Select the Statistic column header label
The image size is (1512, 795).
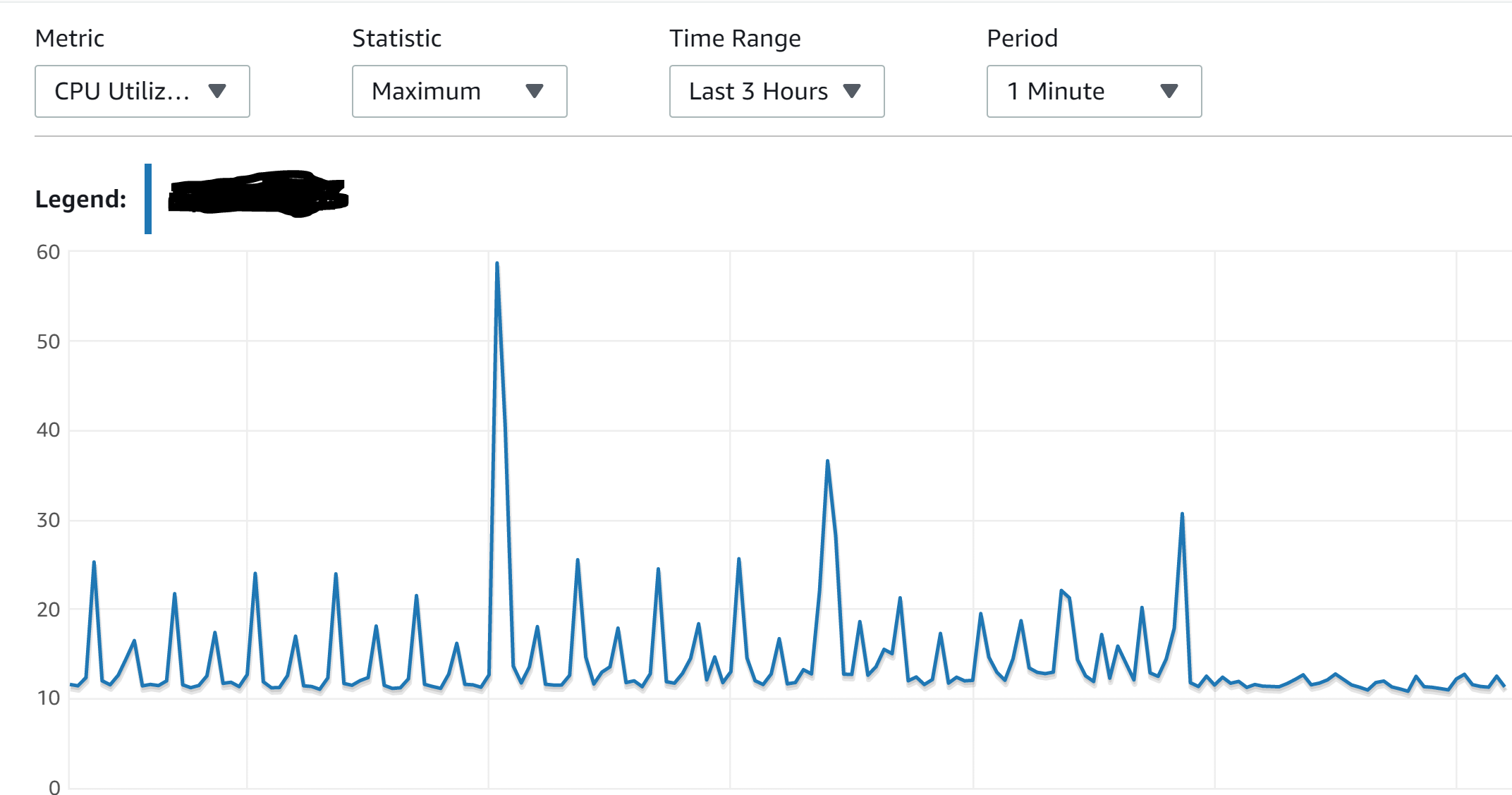[x=396, y=38]
